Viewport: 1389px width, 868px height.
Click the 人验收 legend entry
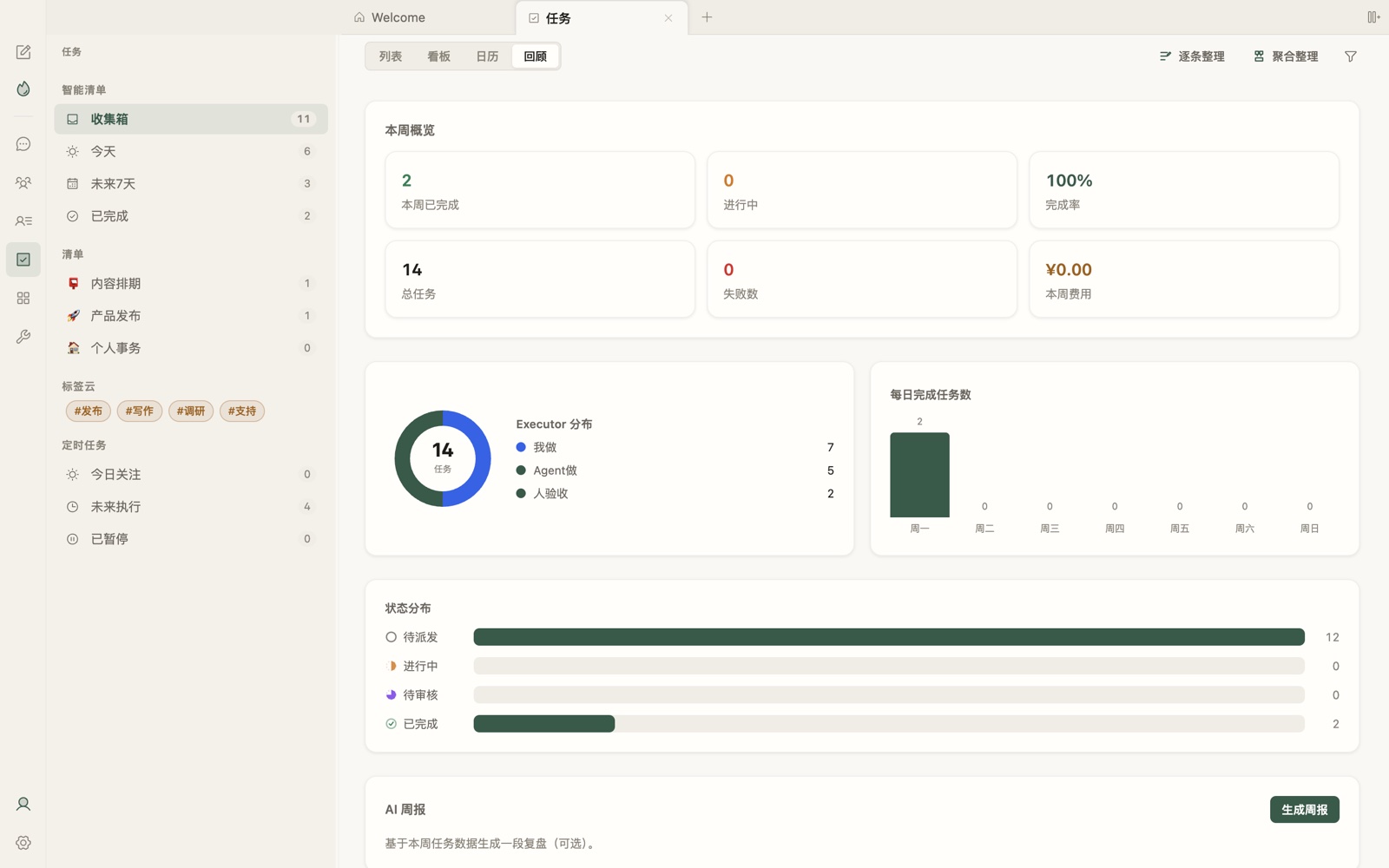coord(675,493)
